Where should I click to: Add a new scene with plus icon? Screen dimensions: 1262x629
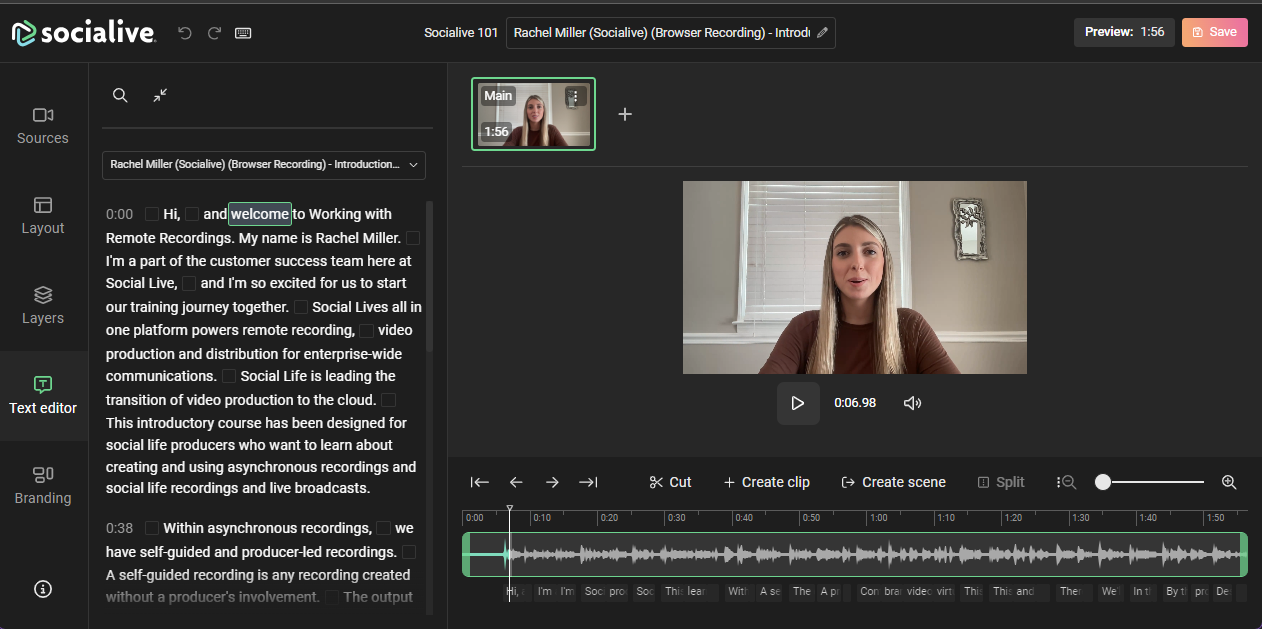625,114
